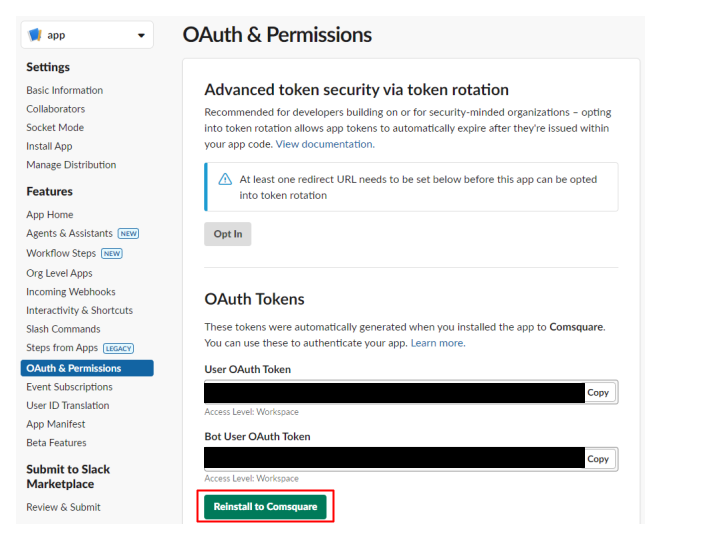Go to Event Subscriptions

[x=69, y=387]
